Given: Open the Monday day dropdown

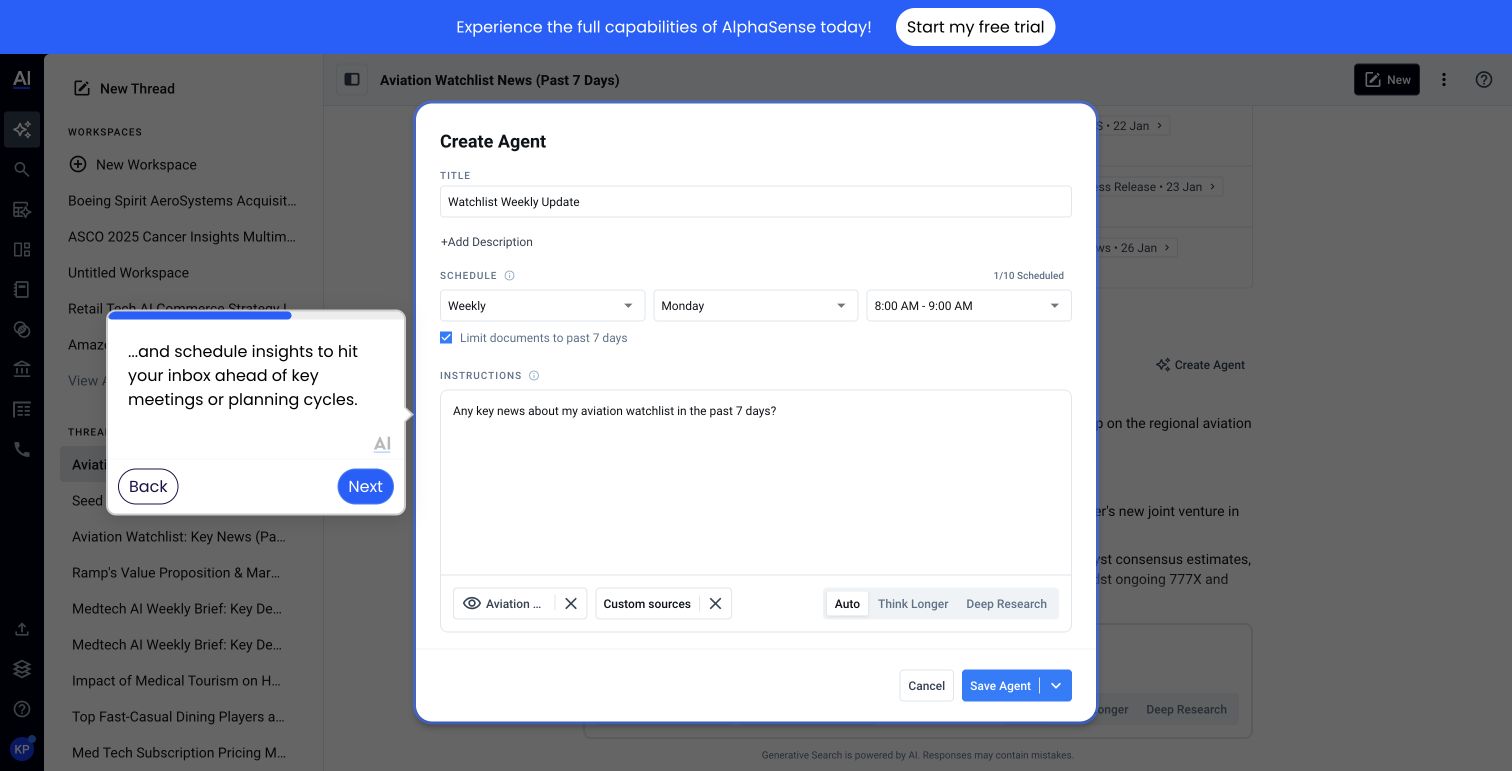Looking at the screenshot, I should [755, 306].
